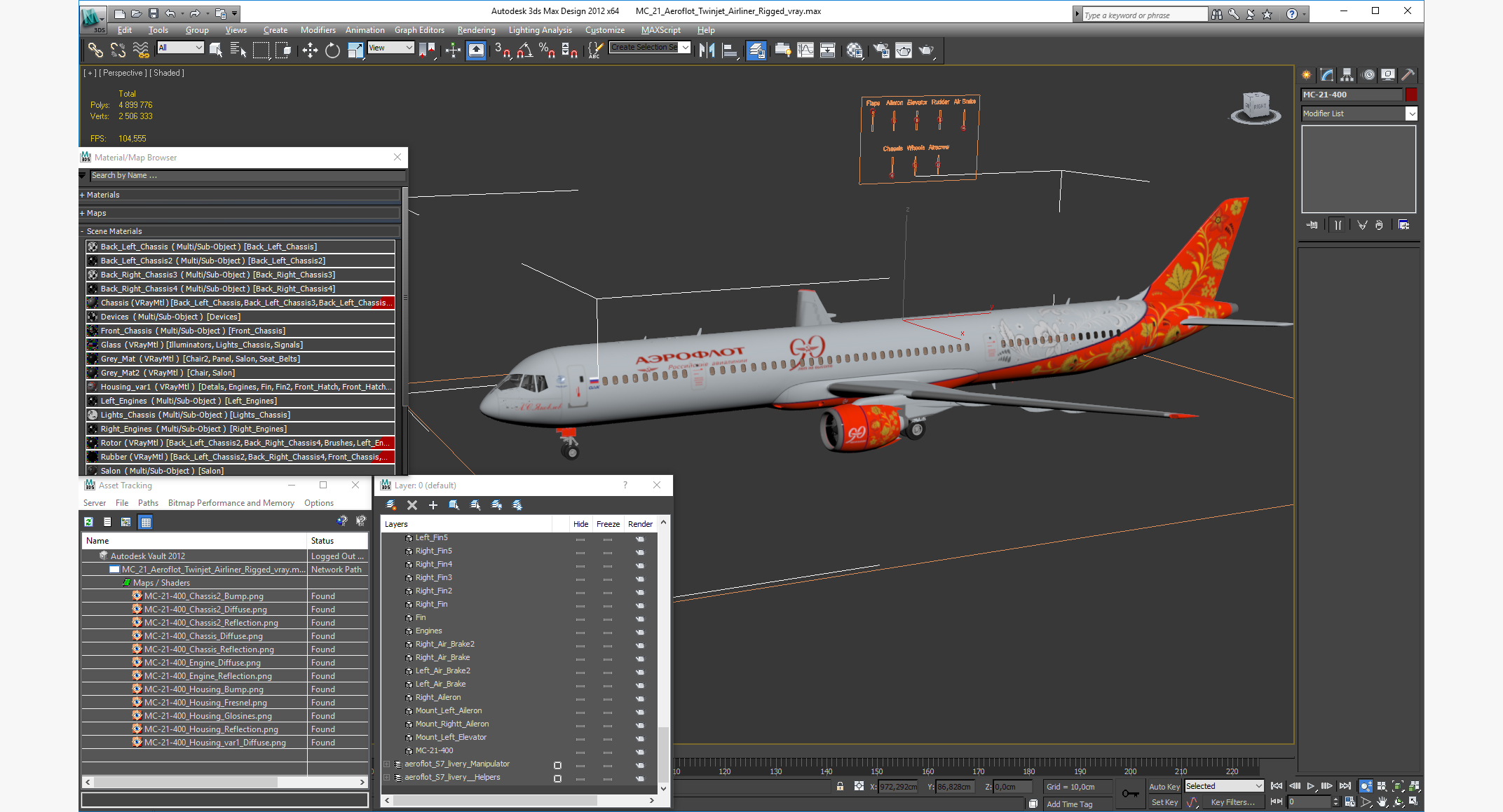This screenshot has width=1503, height=812.
Task: Click the Unlink Selection tool
Action: [118, 50]
